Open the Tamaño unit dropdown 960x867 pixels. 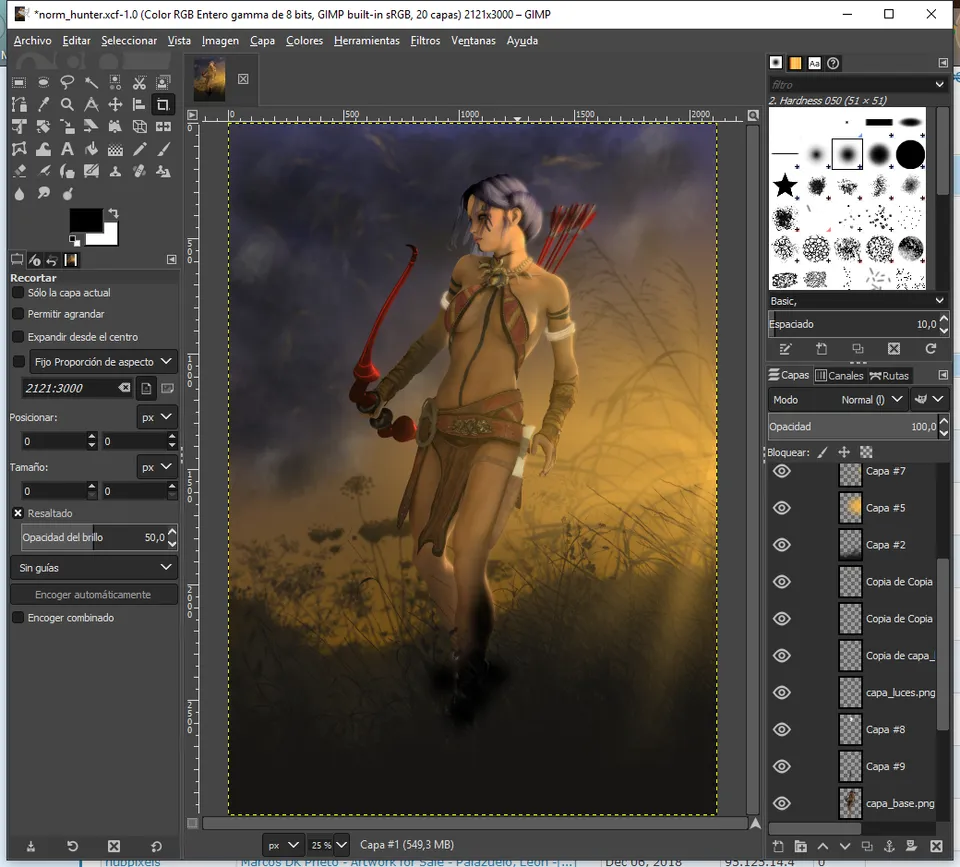(x=157, y=467)
